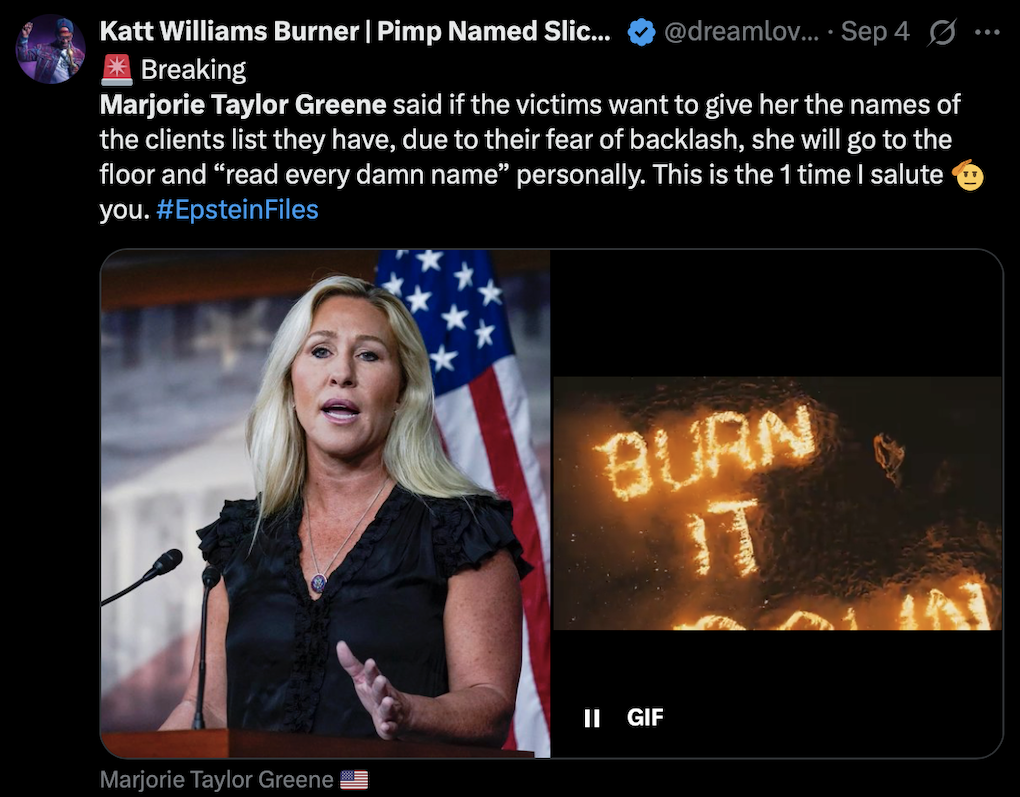Click the red siren emoji before Breaking
This screenshot has height=797, width=1020.
(x=117, y=70)
